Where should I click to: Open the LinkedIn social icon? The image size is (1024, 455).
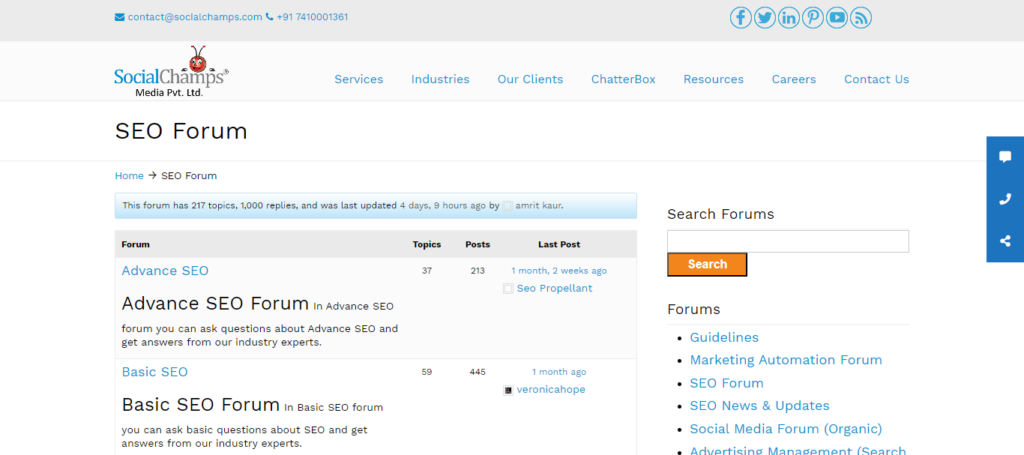coord(789,17)
